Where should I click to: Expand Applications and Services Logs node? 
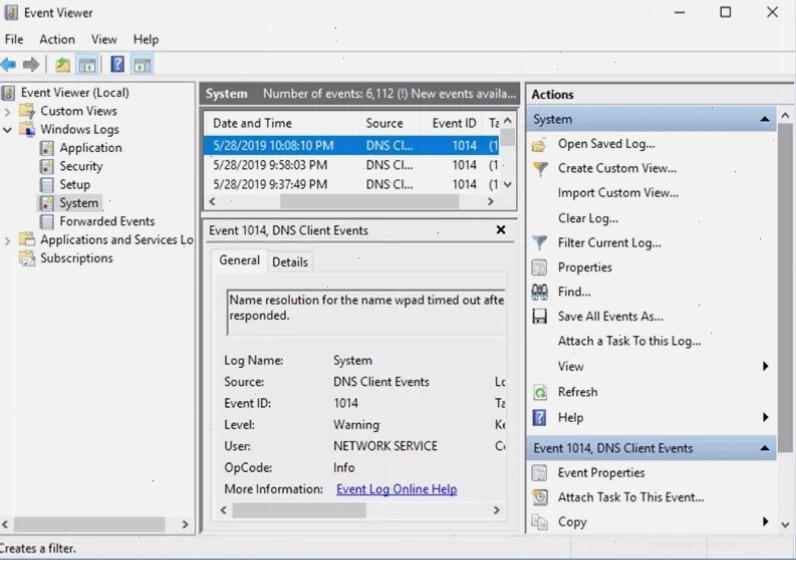[7, 240]
